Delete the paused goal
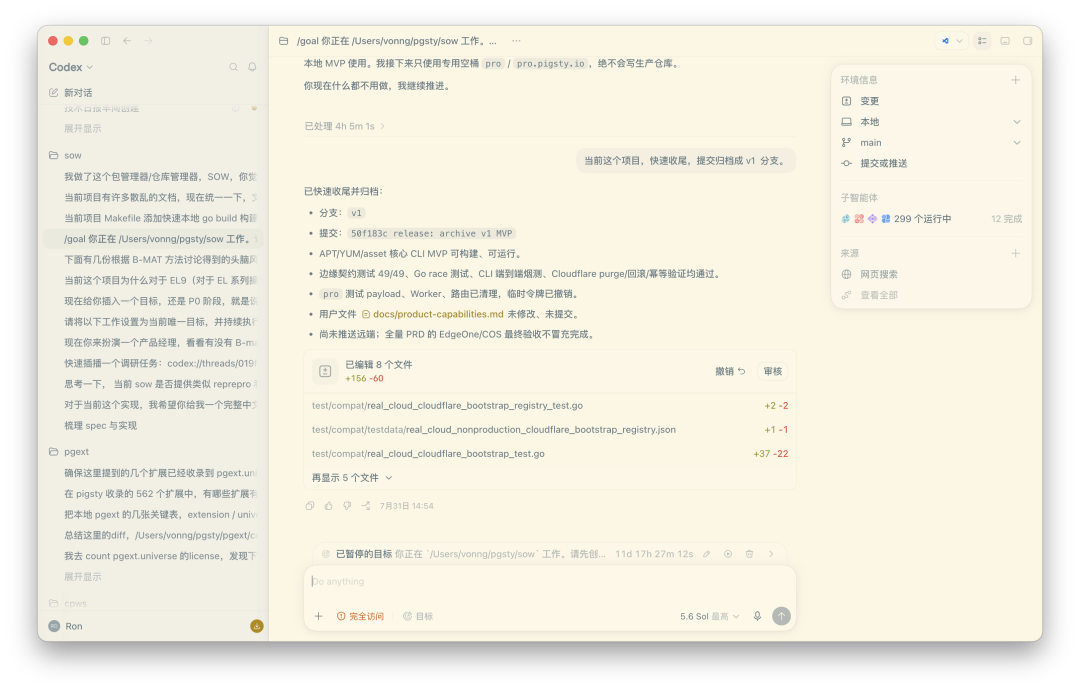Image resolution: width=1080 pixels, height=691 pixels. [x=749, y=554]
